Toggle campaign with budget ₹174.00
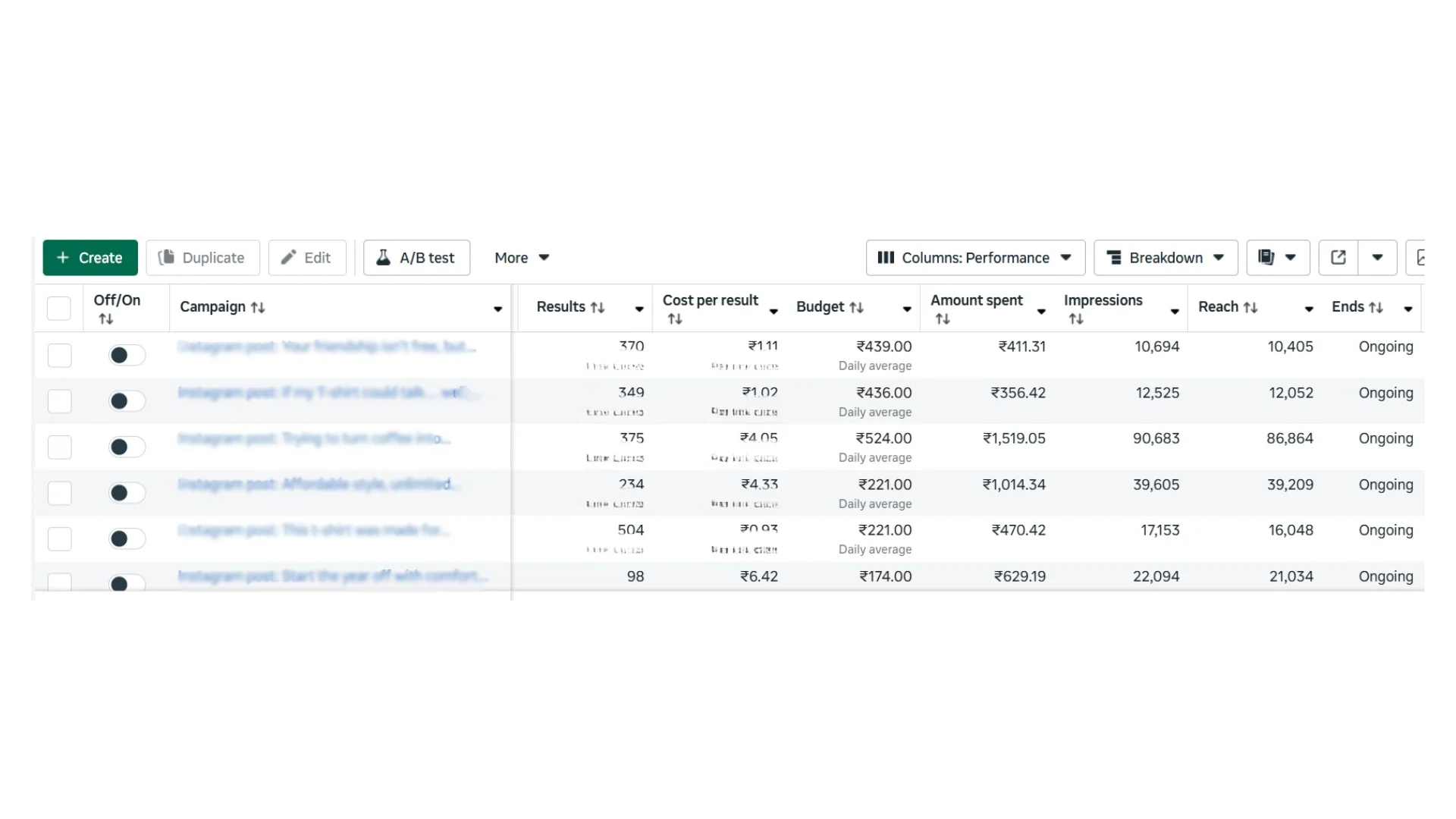 [x=127, y=584]
